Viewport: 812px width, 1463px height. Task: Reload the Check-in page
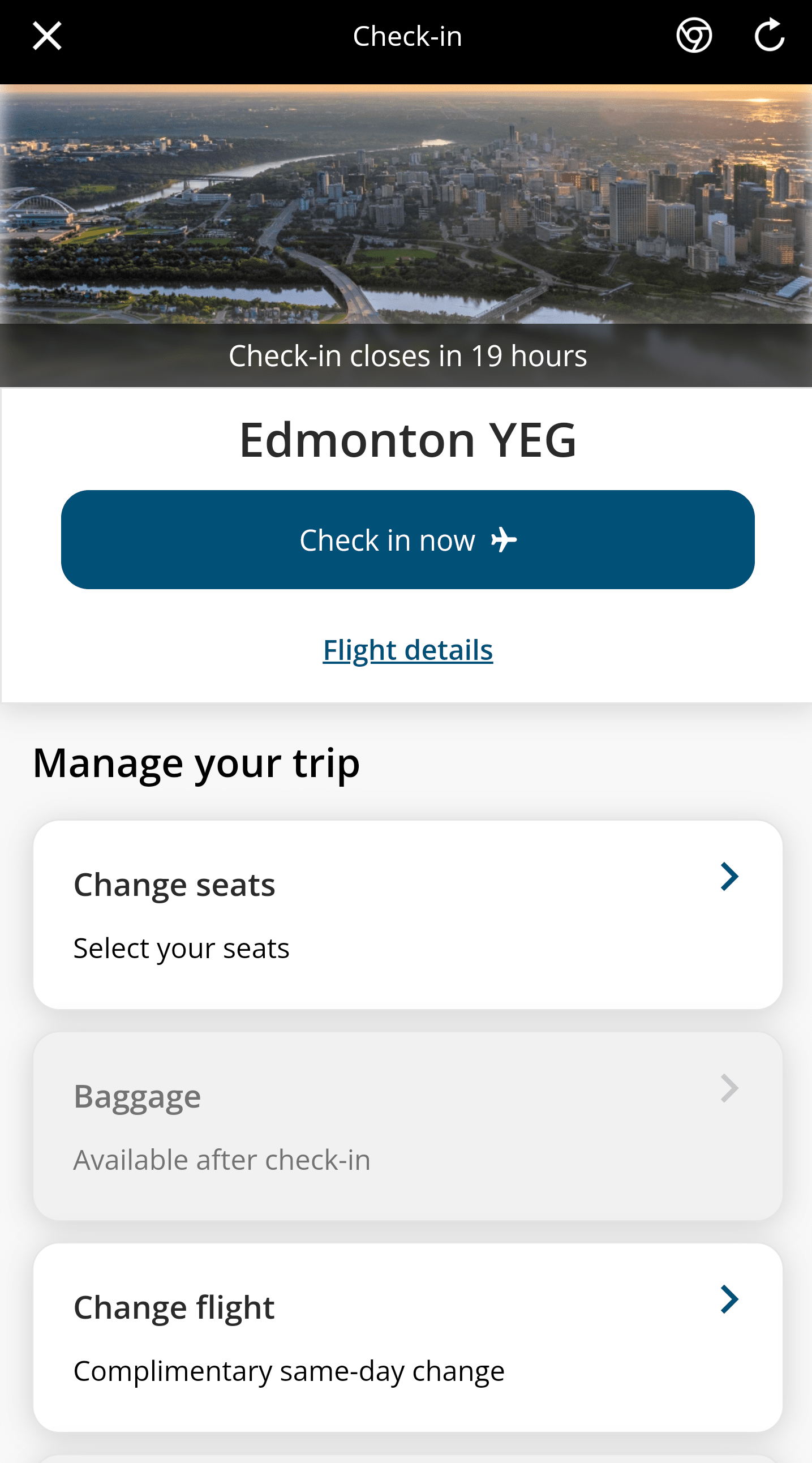point(769,35)
